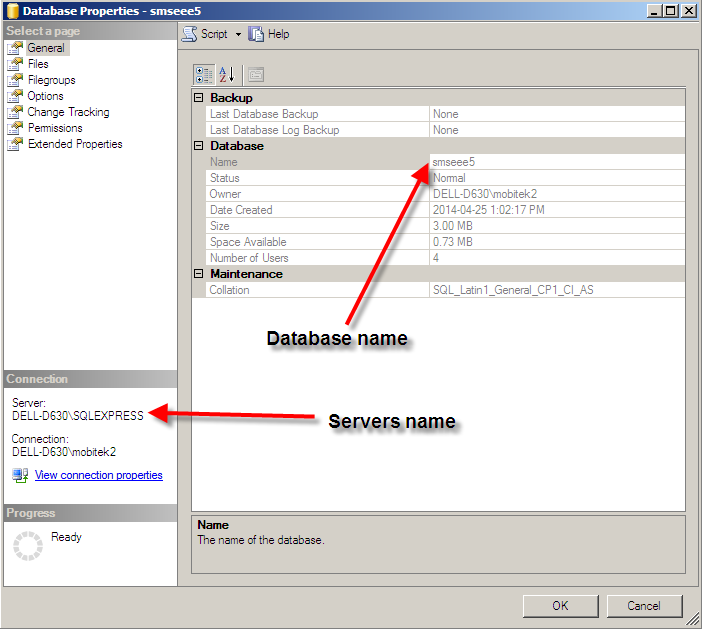Viewport: 702px width, 629px height.
Task: Click the Property Pages icon
Action: point(255,74)
